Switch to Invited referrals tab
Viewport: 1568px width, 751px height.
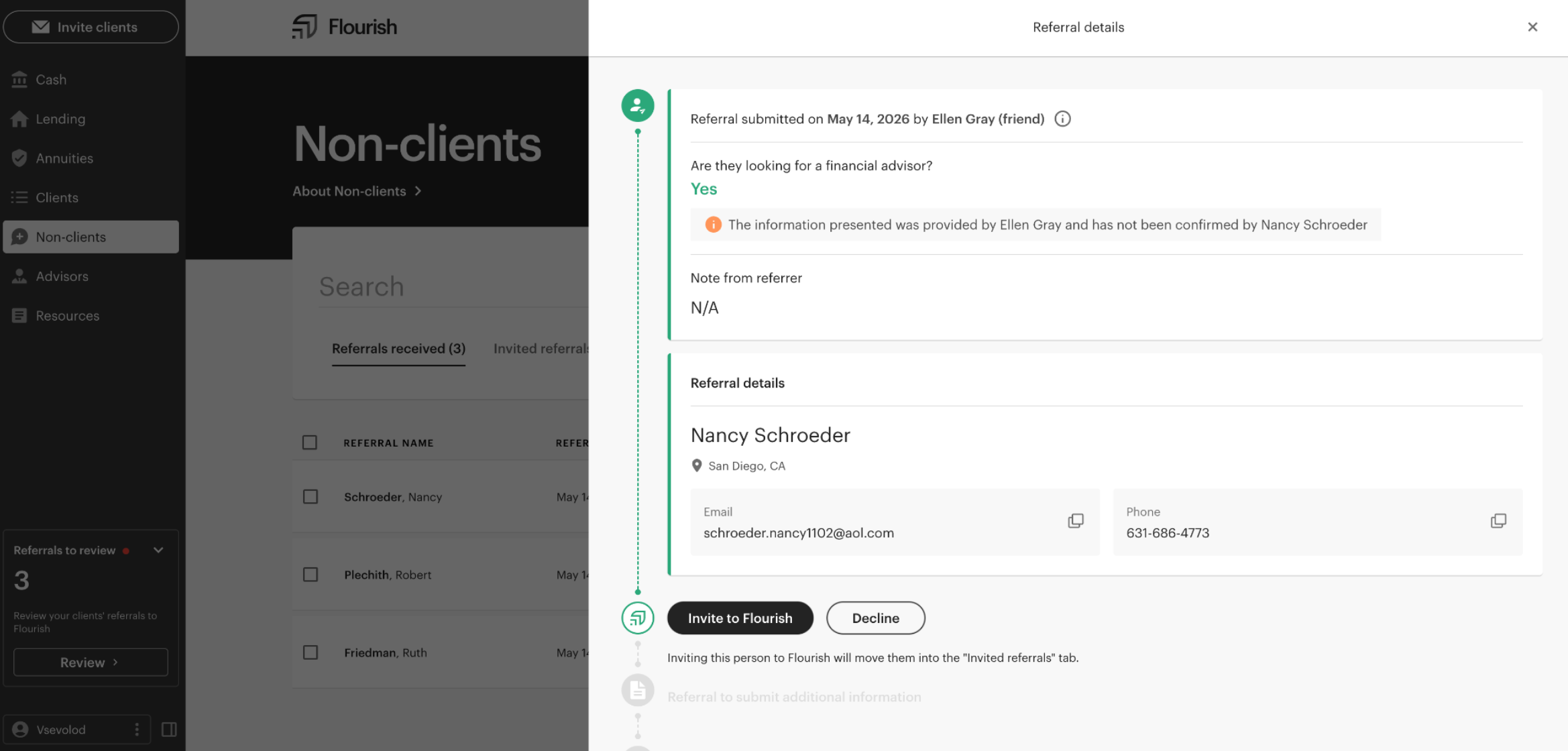pyautogui.click(x=541, y=349)
